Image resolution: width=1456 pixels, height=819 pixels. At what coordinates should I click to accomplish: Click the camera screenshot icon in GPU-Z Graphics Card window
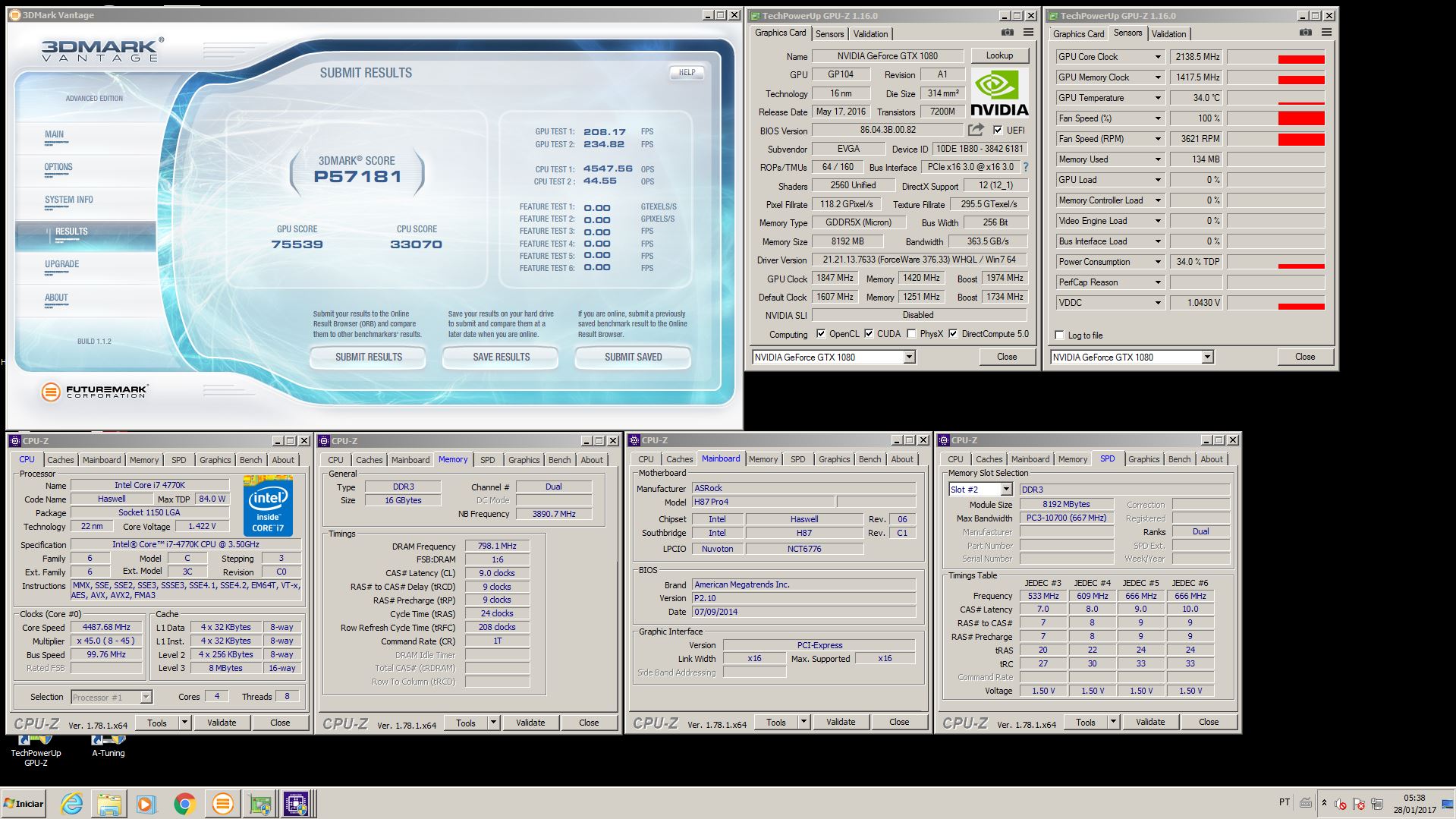[1007, 33]
